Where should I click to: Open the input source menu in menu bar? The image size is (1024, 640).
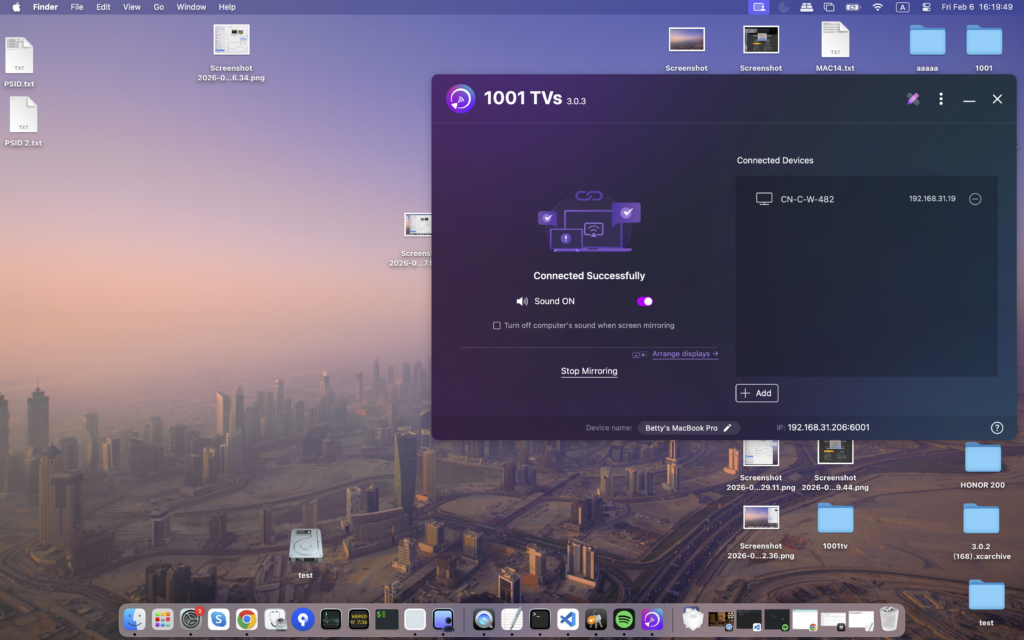tap(903, 7)
